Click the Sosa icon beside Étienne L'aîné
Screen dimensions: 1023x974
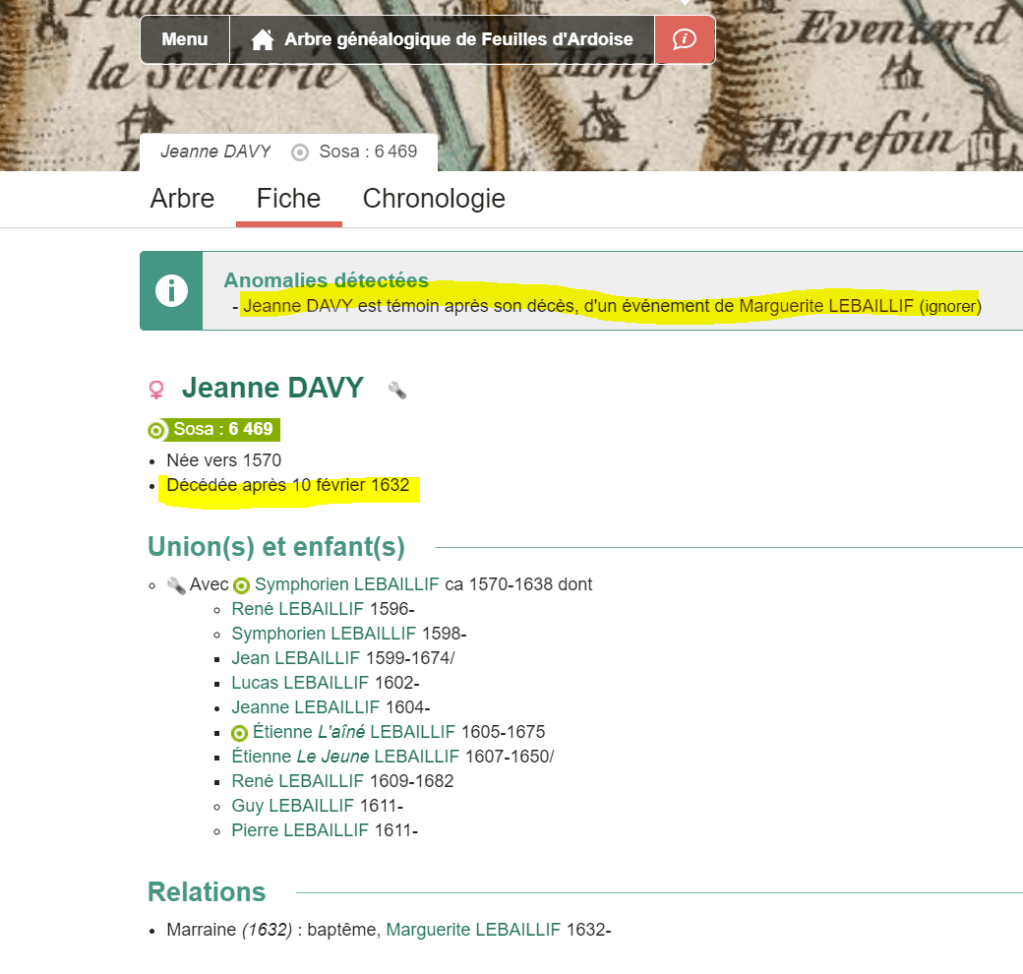240,733
